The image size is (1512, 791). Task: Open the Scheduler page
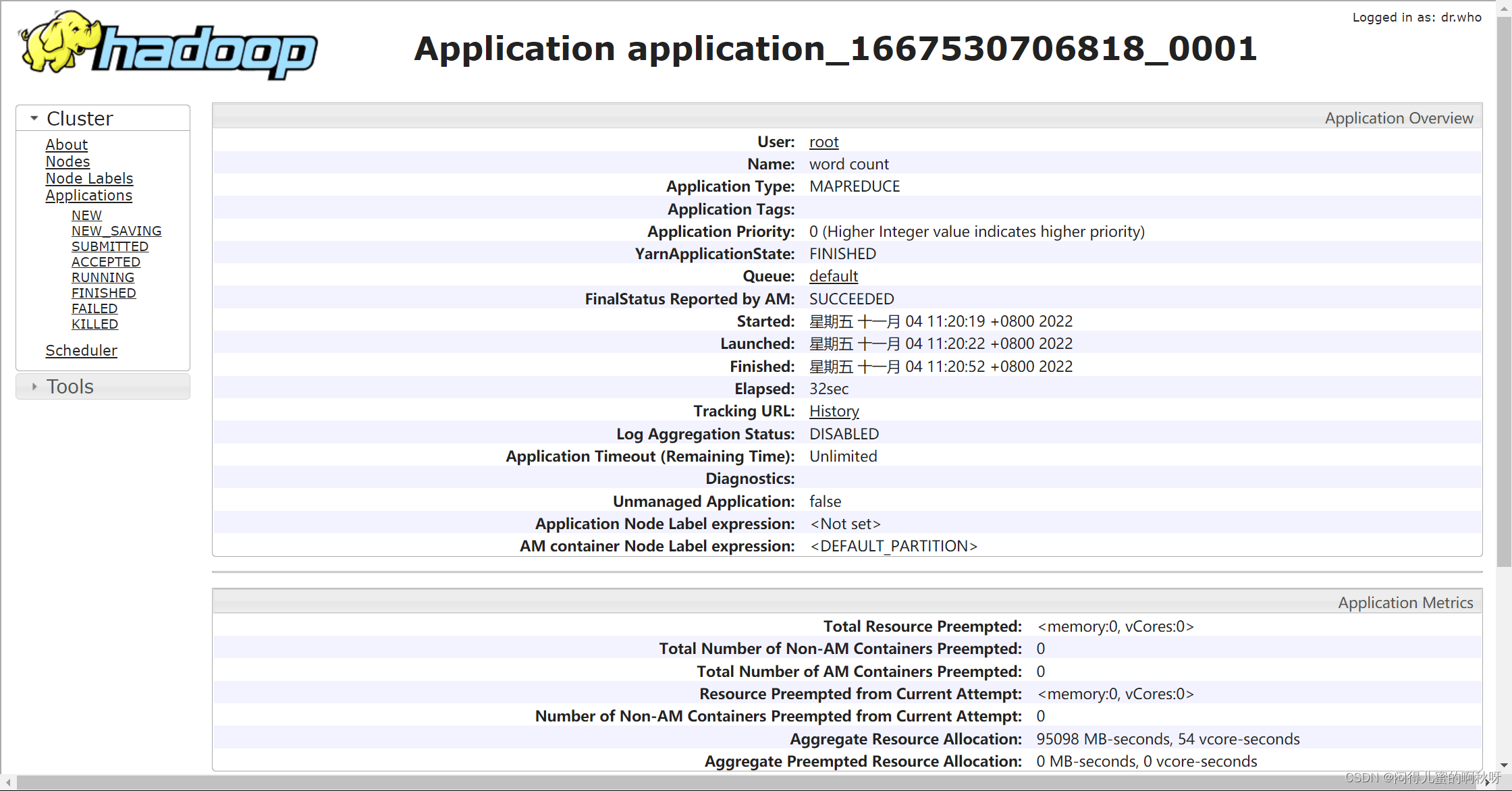(x=81, y=350)
